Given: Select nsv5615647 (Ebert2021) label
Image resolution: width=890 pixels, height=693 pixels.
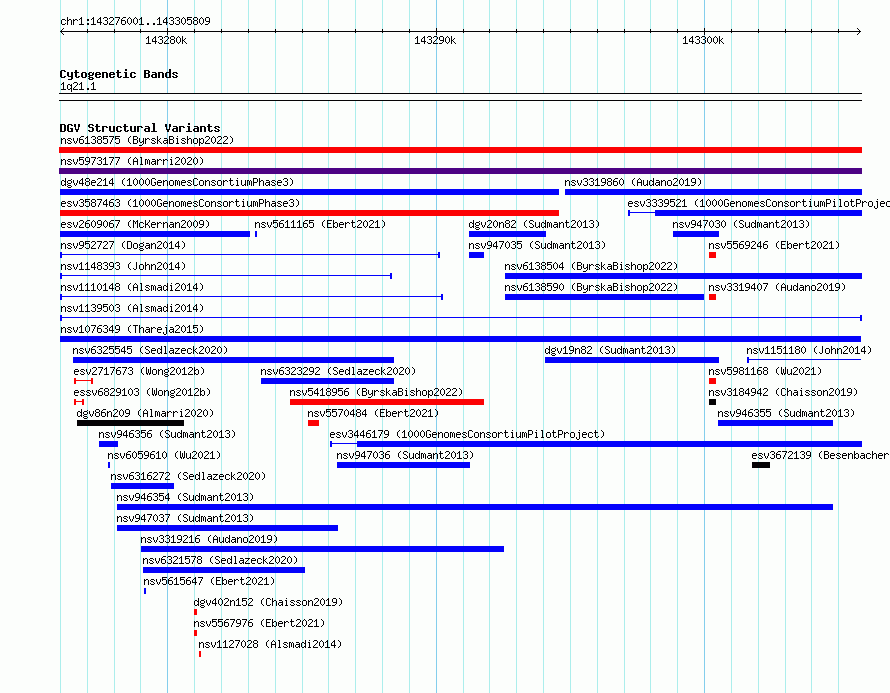Looking at the screenshot, I should tap(209, 581).
